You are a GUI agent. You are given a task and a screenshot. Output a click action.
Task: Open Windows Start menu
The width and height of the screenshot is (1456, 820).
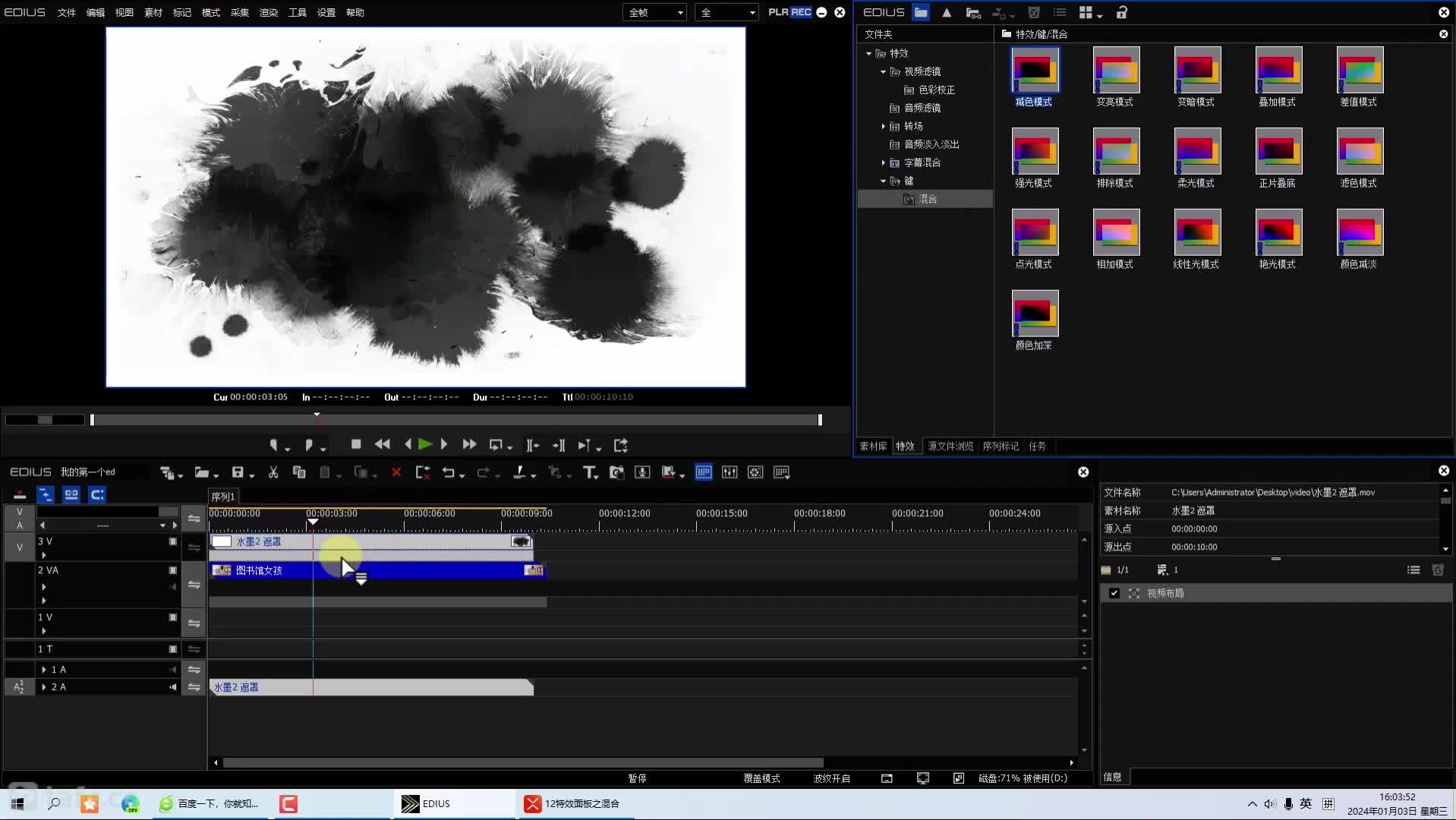(17, 804)
